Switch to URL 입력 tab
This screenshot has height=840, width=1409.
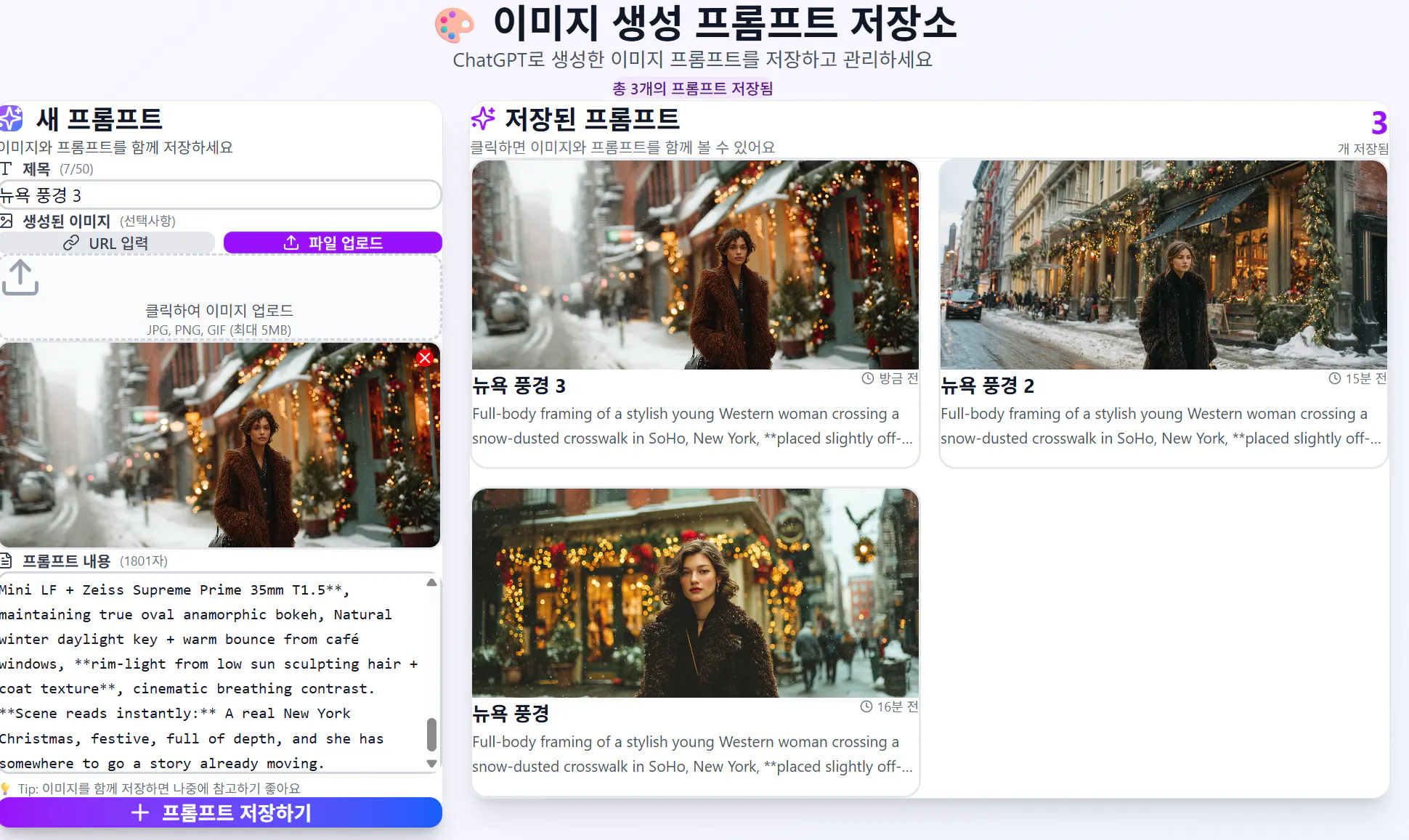[107, 243]
